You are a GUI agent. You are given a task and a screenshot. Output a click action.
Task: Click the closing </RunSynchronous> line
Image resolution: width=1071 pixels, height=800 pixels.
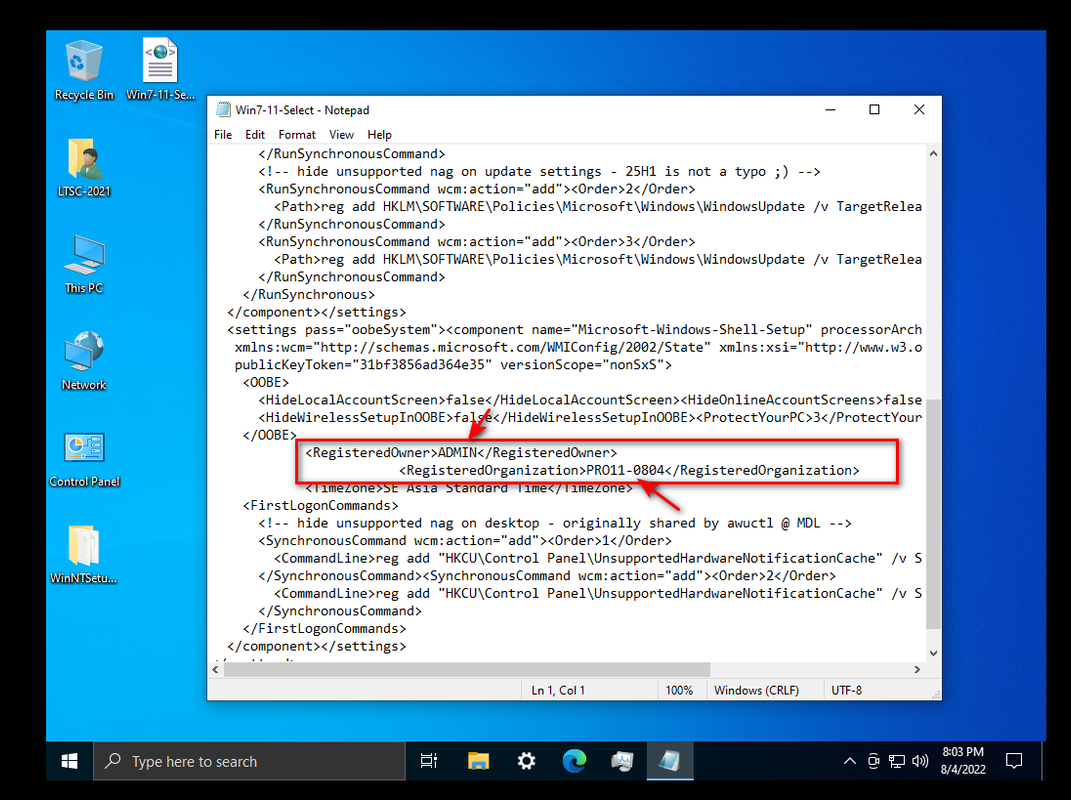(309, 294)
